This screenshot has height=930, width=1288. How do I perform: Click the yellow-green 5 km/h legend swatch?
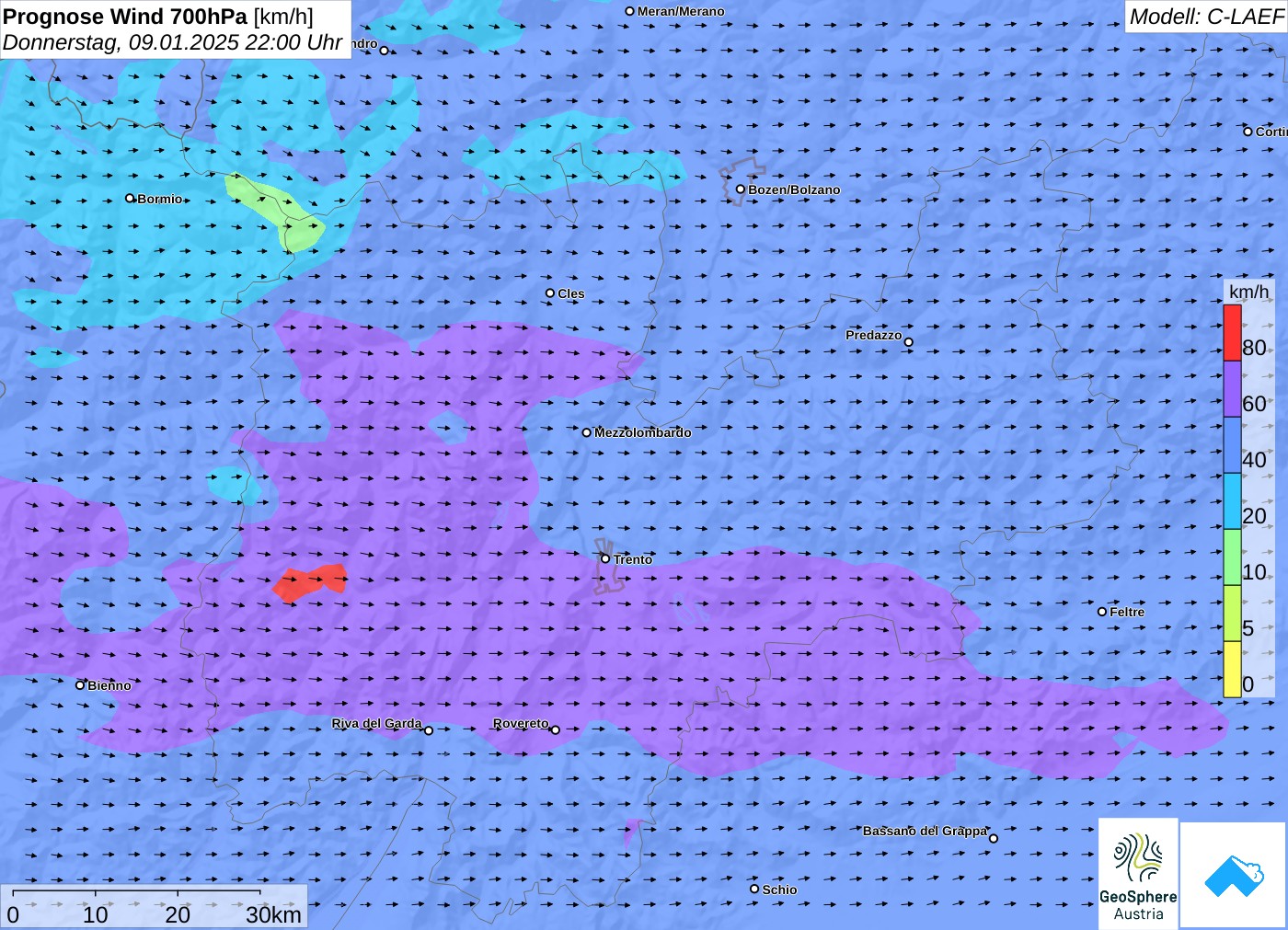[x=1232, y=614]
